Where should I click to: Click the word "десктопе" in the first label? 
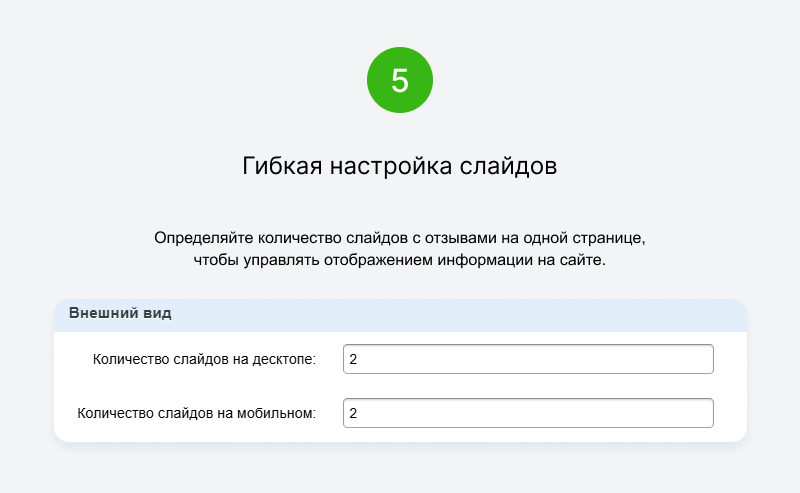click(x=284, y=359)
